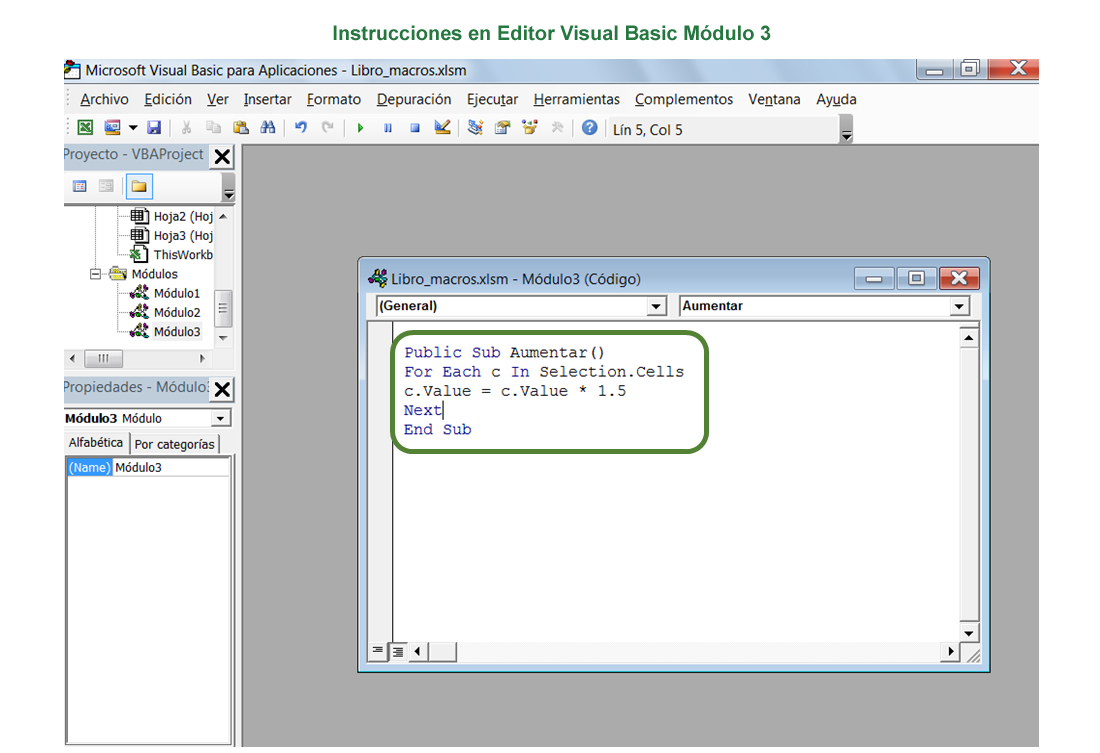Click the Redo arrow icon
1100x753 pixels.
tap(328, 128)
